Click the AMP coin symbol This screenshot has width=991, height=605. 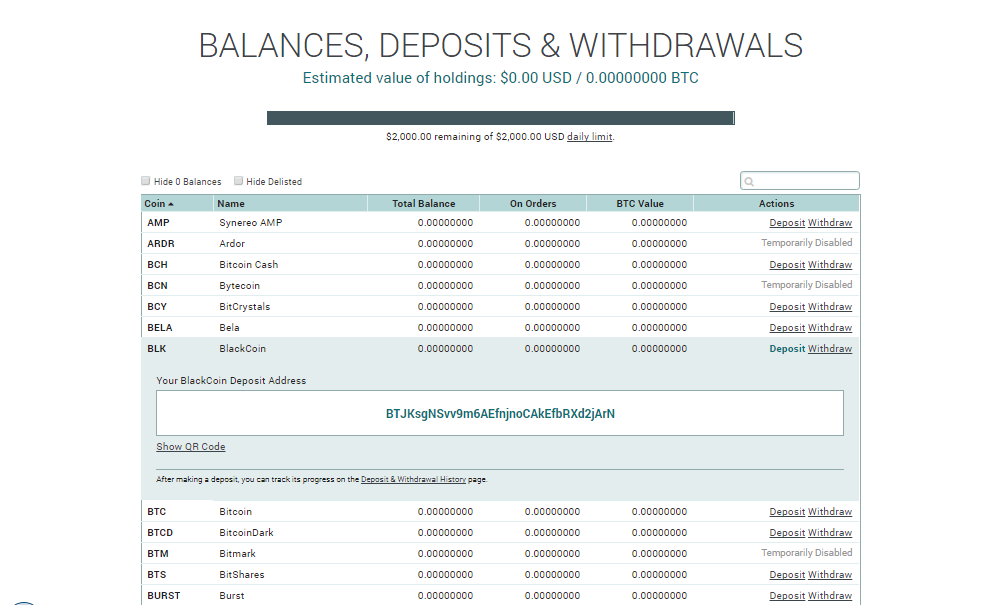pos(158,223)
